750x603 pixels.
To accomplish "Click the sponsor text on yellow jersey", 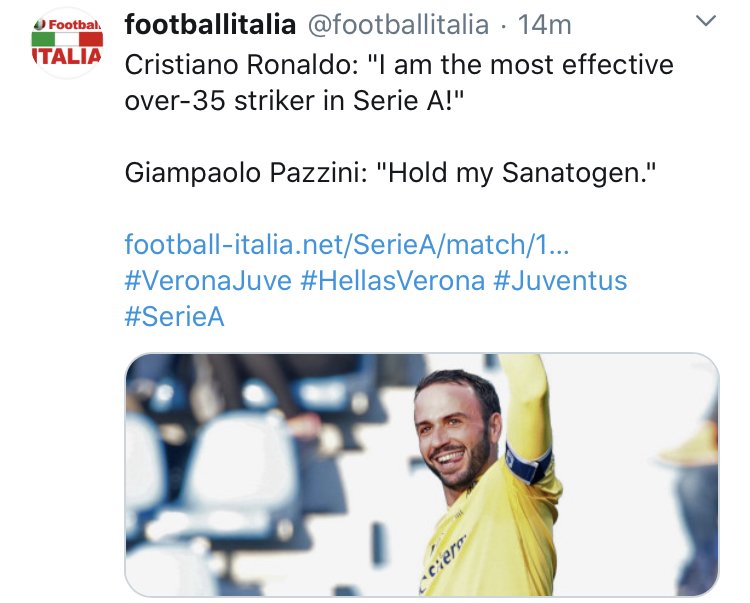I will (443, 559).
